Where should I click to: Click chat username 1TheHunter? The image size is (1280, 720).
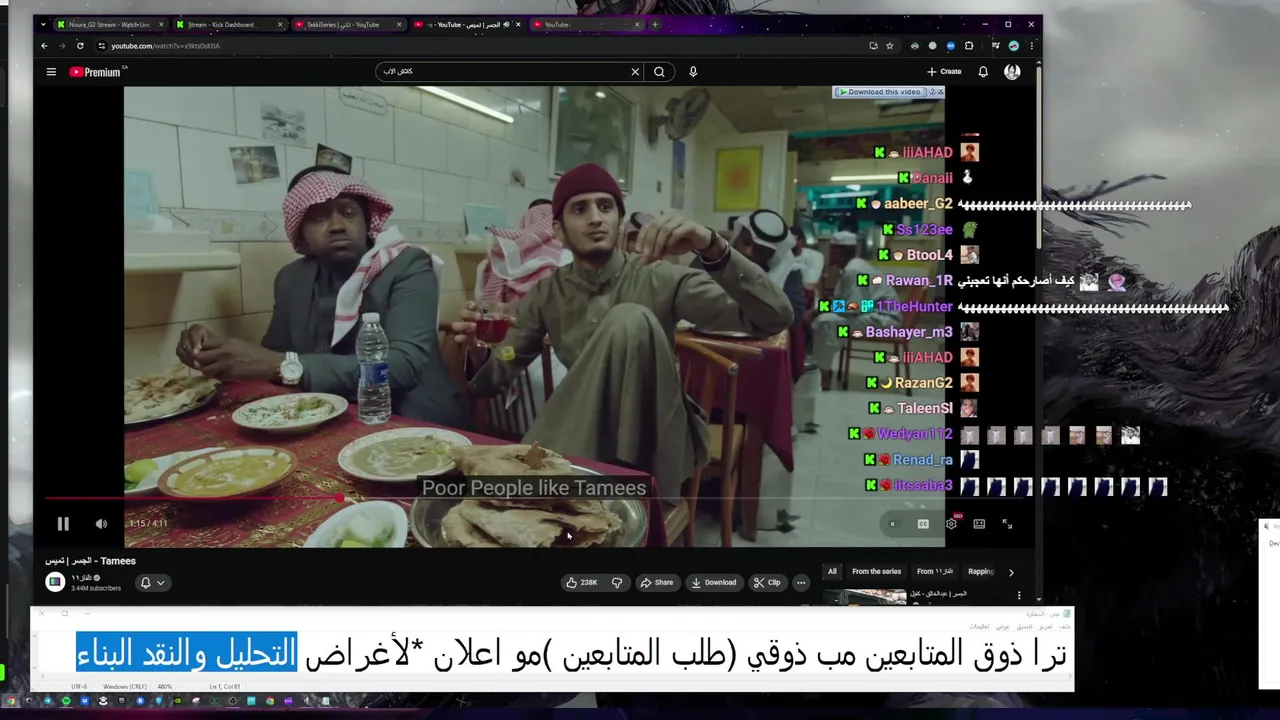(x=914, y=307)
